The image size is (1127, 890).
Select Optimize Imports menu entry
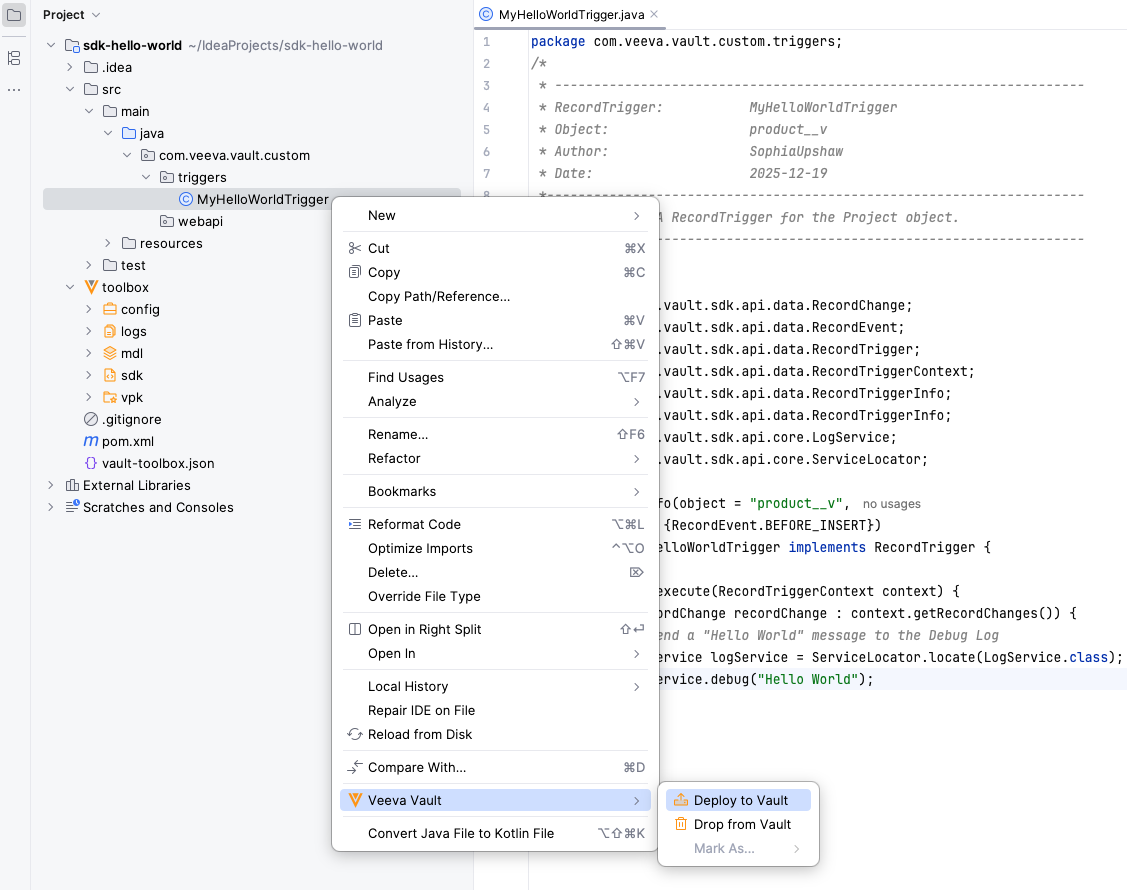click(x=495, y=549)
